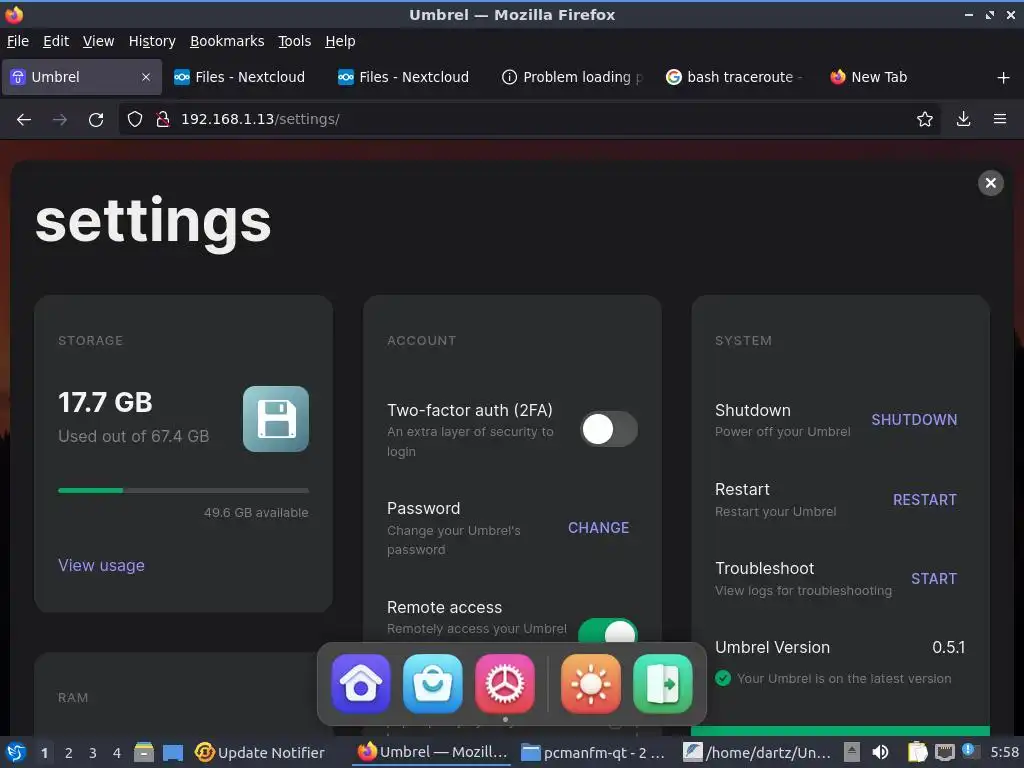Click the SHUTDOWN button

914,420
